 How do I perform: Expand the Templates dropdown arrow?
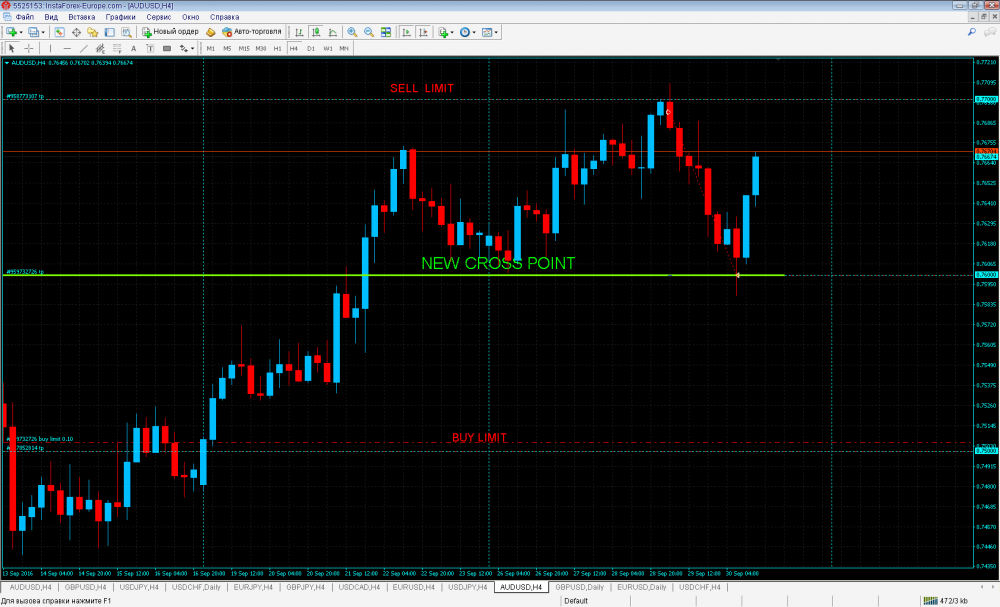(496, 32)
